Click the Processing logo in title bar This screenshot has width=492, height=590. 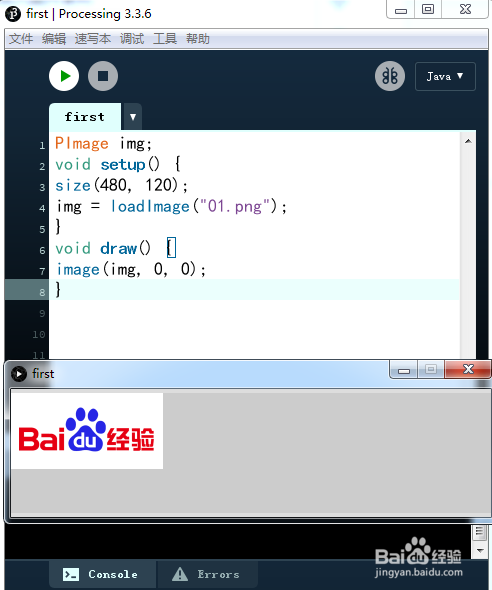[x=13, y=14]
